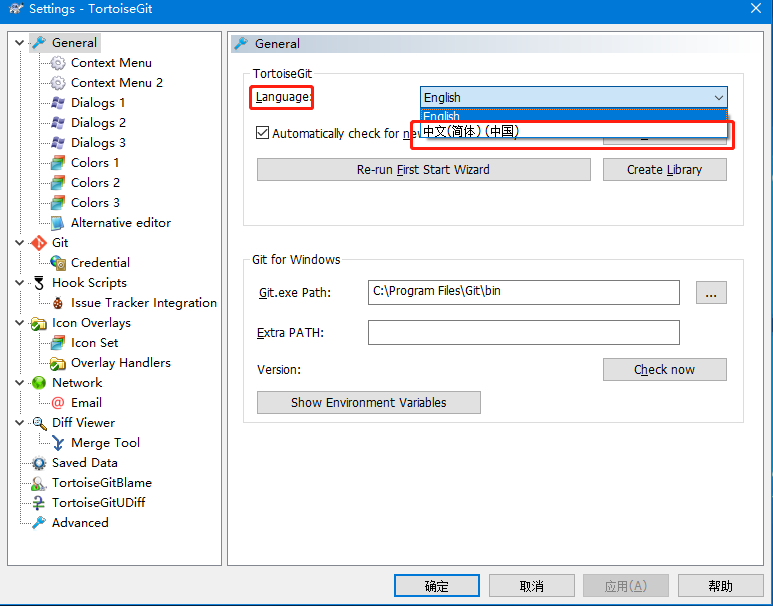Click the Dialogs 1 windows icon
The image size is (773, 606).
click(x=58, y=103)
